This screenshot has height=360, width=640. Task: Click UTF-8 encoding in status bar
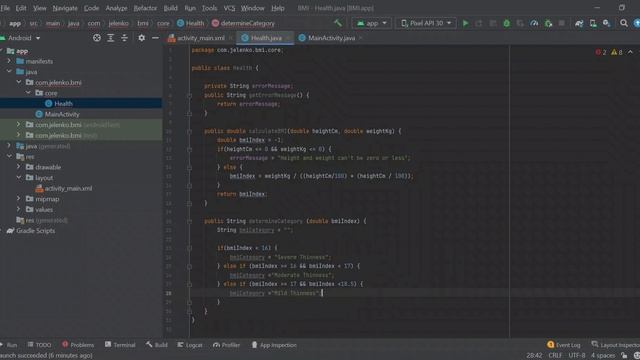pyautogui.click(x=577, y=356)
